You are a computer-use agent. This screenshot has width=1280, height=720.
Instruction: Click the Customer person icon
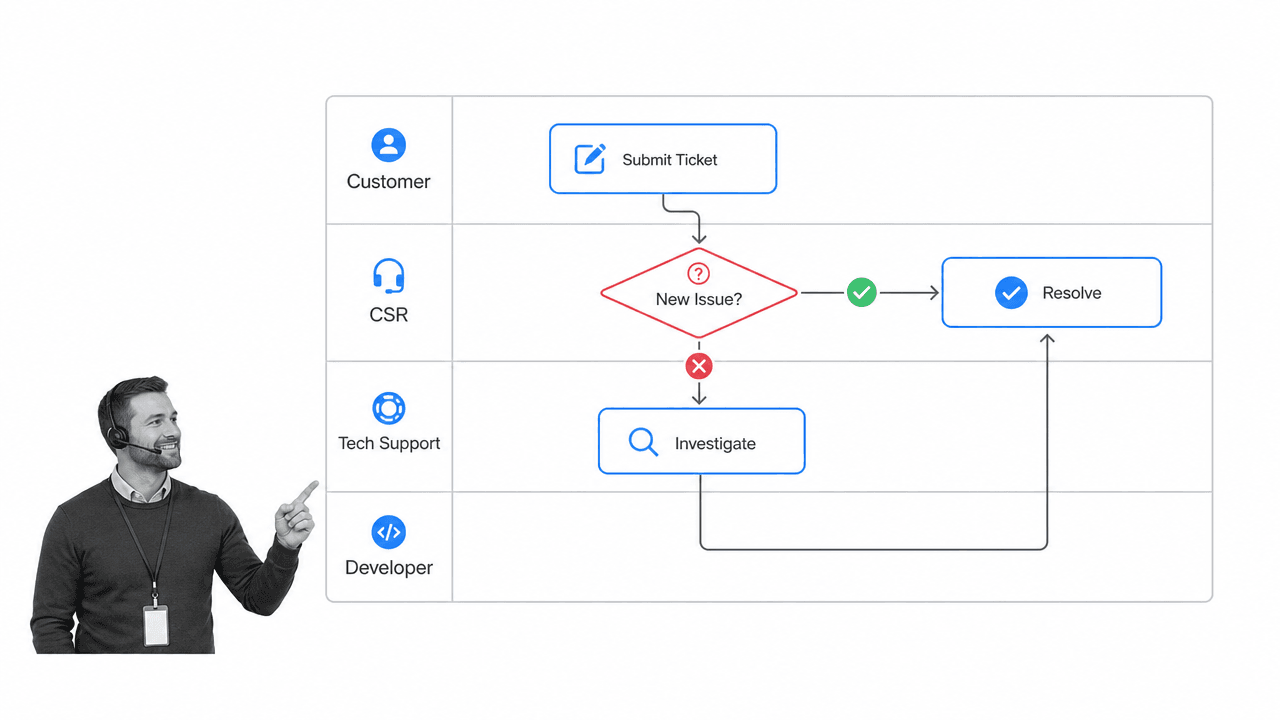point(389,145)
